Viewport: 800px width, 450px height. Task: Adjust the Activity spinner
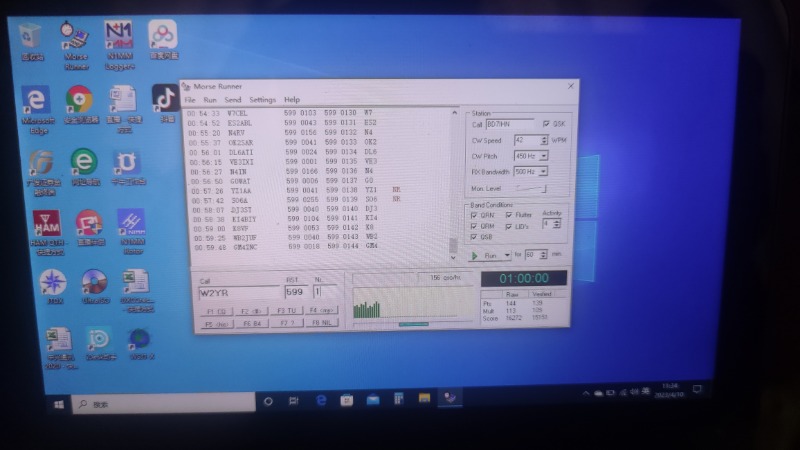pyautogui.click(x=556, y=223)
